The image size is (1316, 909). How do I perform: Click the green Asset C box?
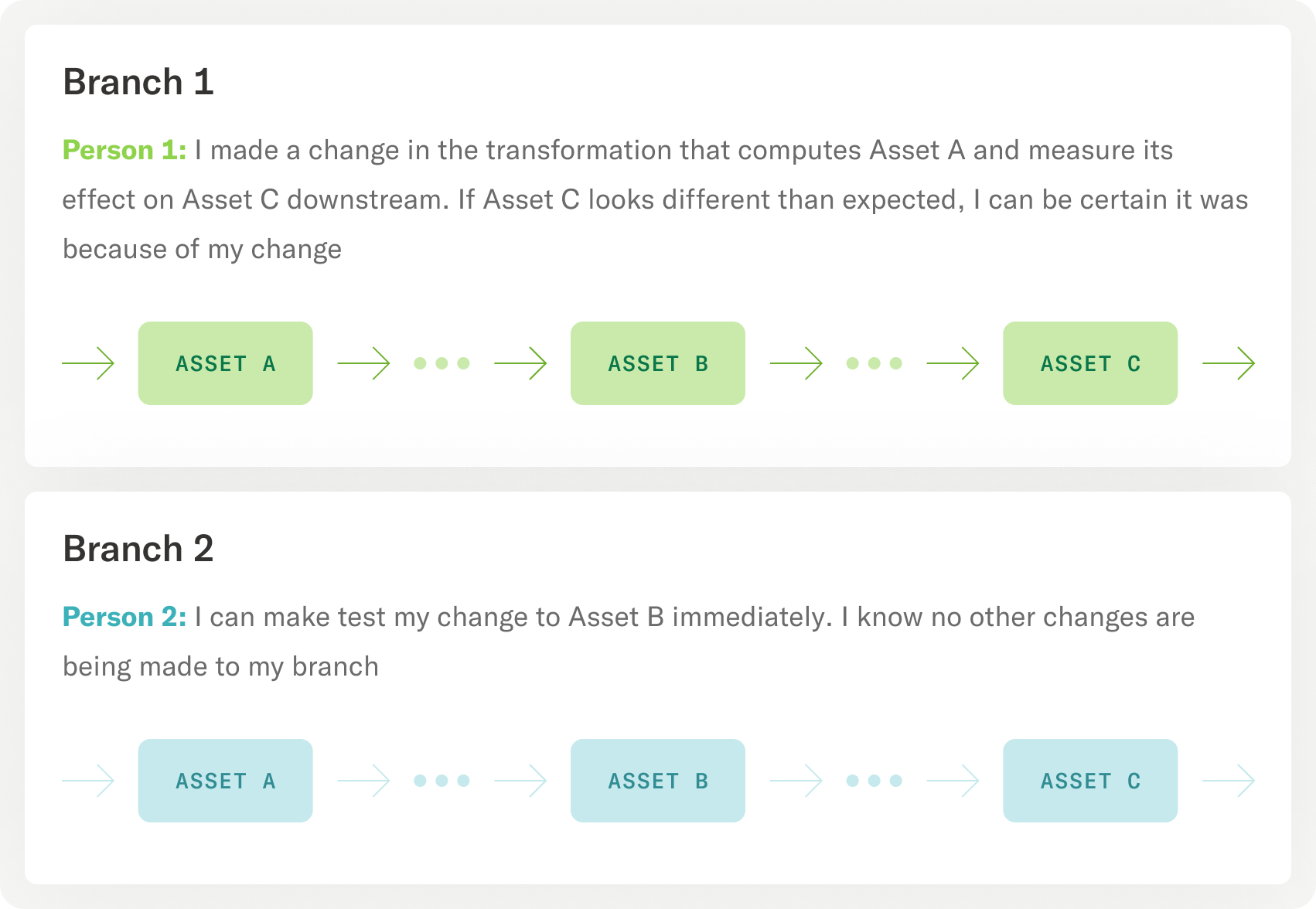(x=1090, y=363)
